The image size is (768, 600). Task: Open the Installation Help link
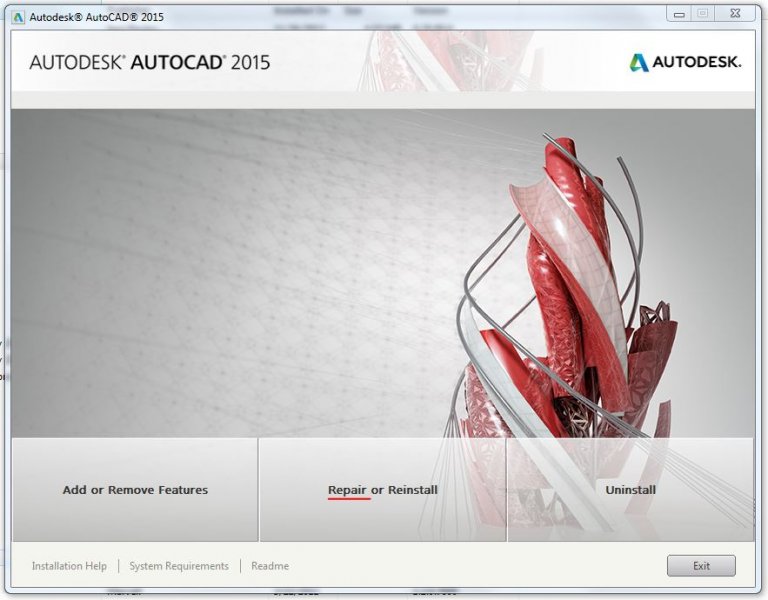pyautogui.click(x=69, y=566)
